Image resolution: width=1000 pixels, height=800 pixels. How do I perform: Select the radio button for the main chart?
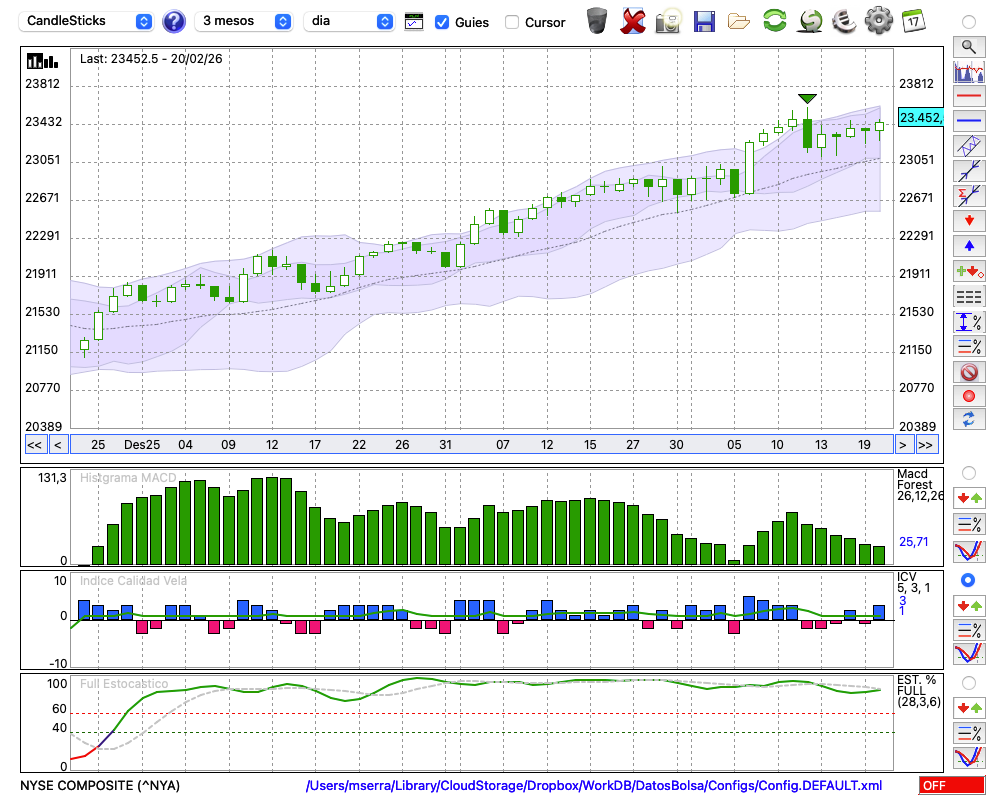click(x=969, y=22)
